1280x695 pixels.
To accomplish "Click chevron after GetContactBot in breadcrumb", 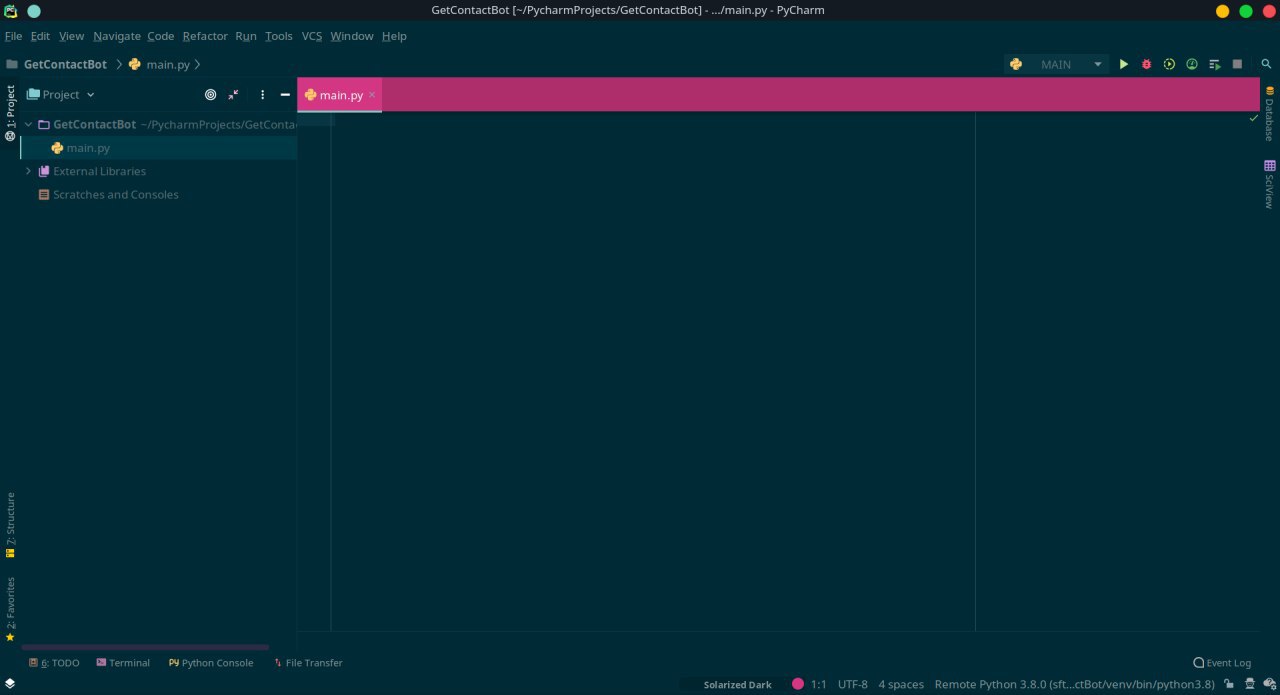I will [x=119, y=64].
